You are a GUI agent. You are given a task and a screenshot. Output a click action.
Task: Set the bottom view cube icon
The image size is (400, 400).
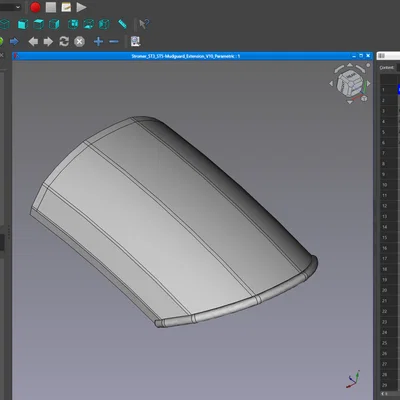[x=89, y=24]
